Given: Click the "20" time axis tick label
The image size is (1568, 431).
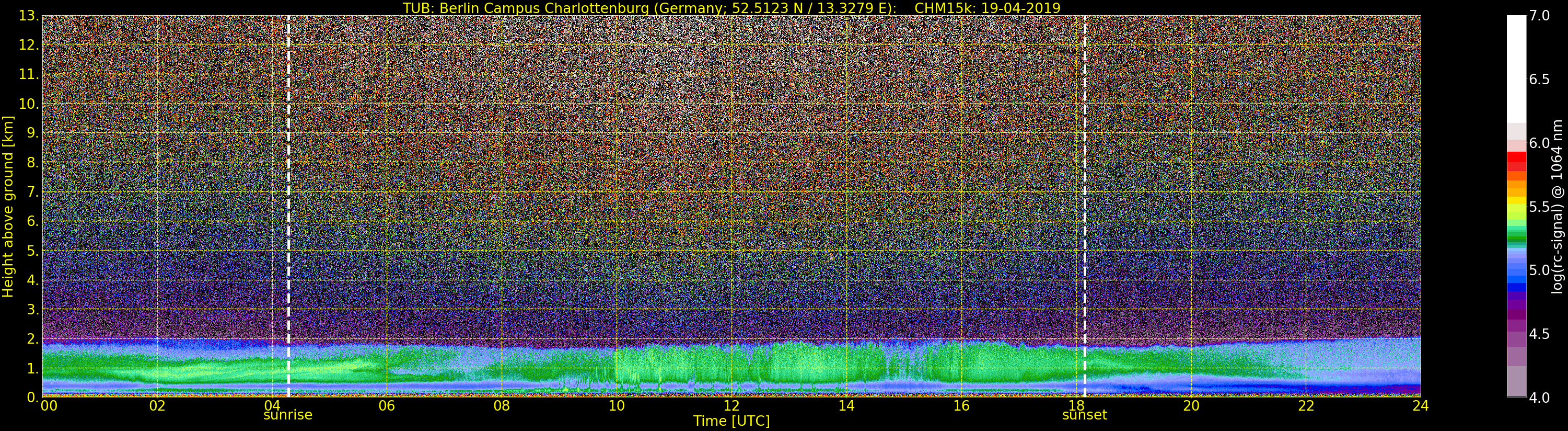Looking at the screenshot, I should (1191, 405).
